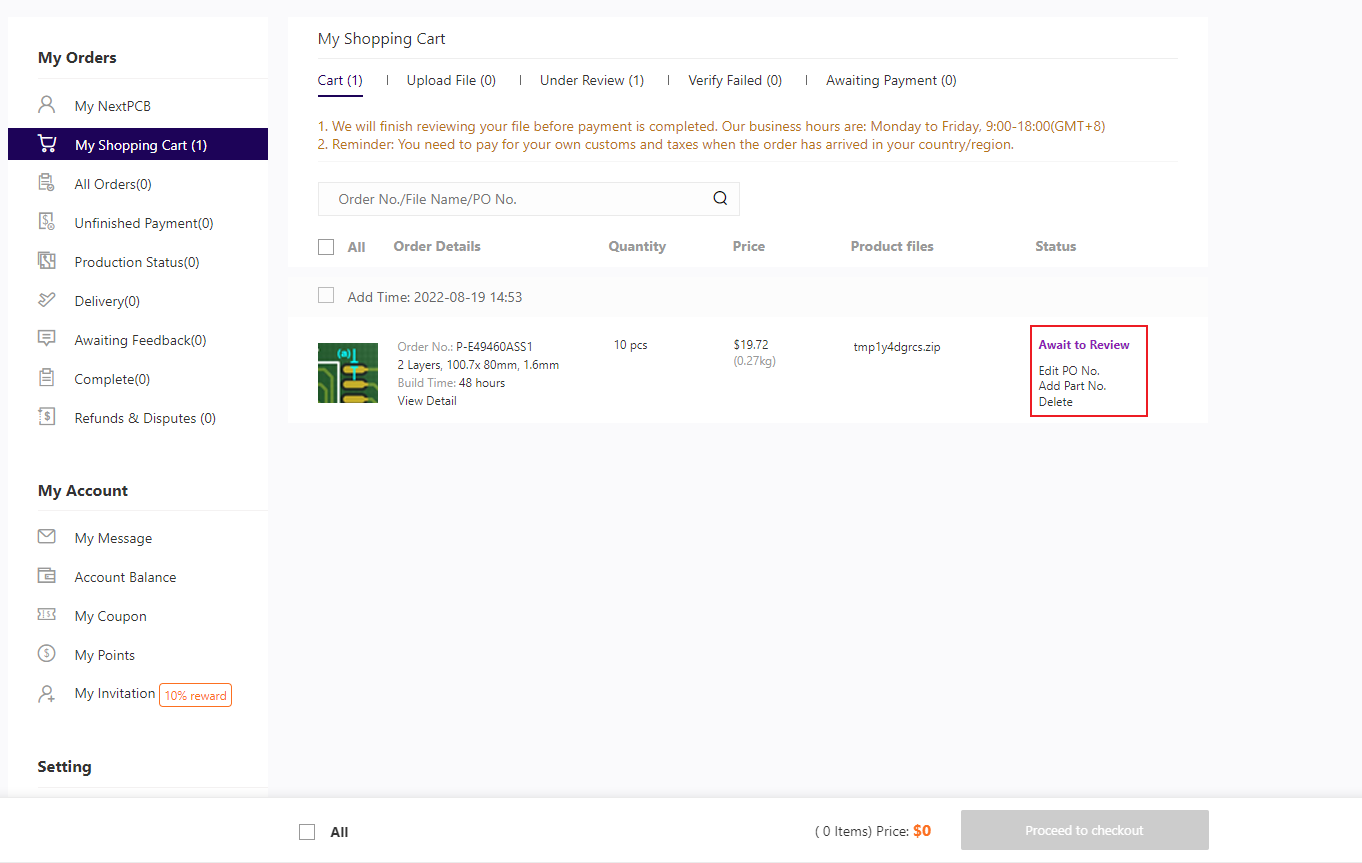
Task: Click the Account Balance wallet icon
Action: click(46, 576)
